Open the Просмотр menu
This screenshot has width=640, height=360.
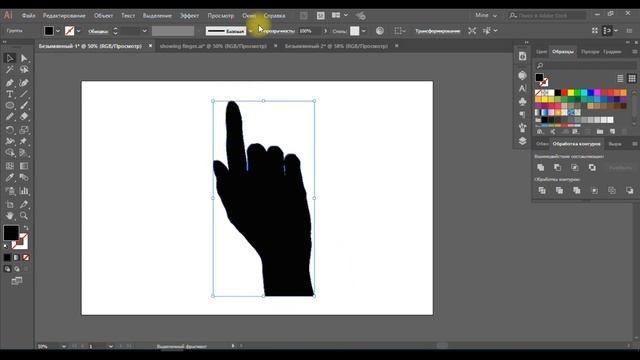[x=221, y=16]
